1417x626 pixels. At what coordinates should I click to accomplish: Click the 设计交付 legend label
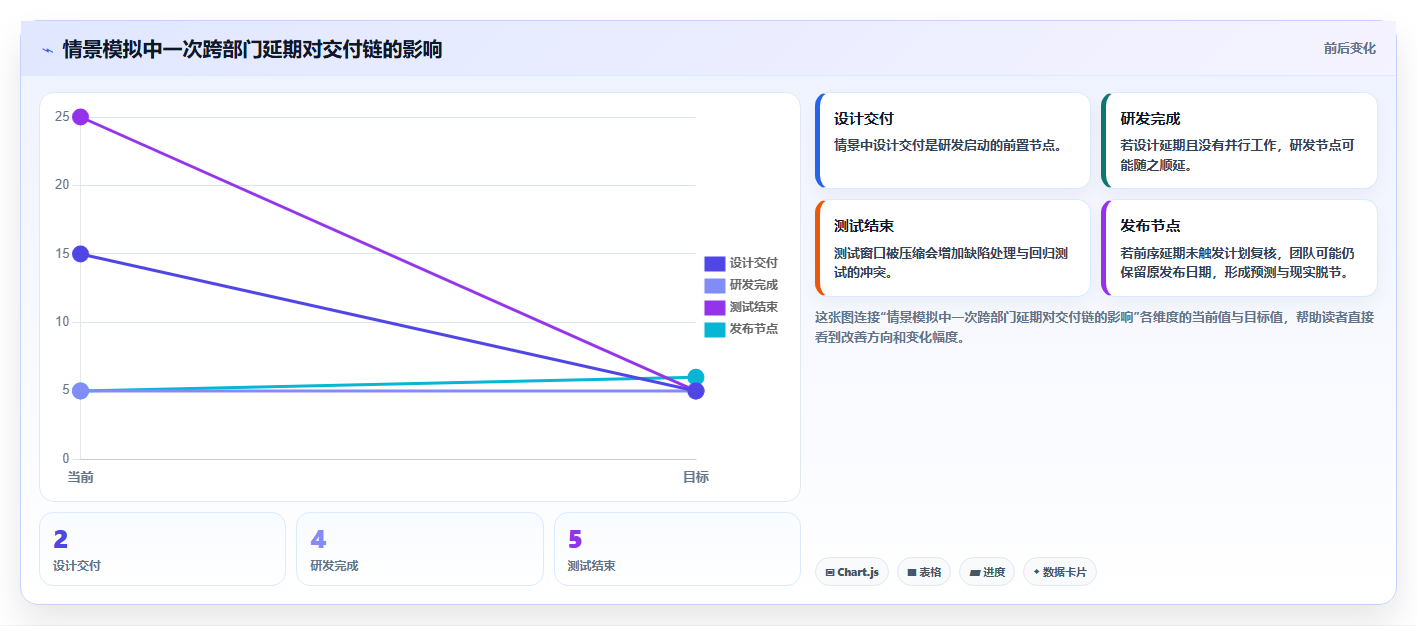coord(753,263)
